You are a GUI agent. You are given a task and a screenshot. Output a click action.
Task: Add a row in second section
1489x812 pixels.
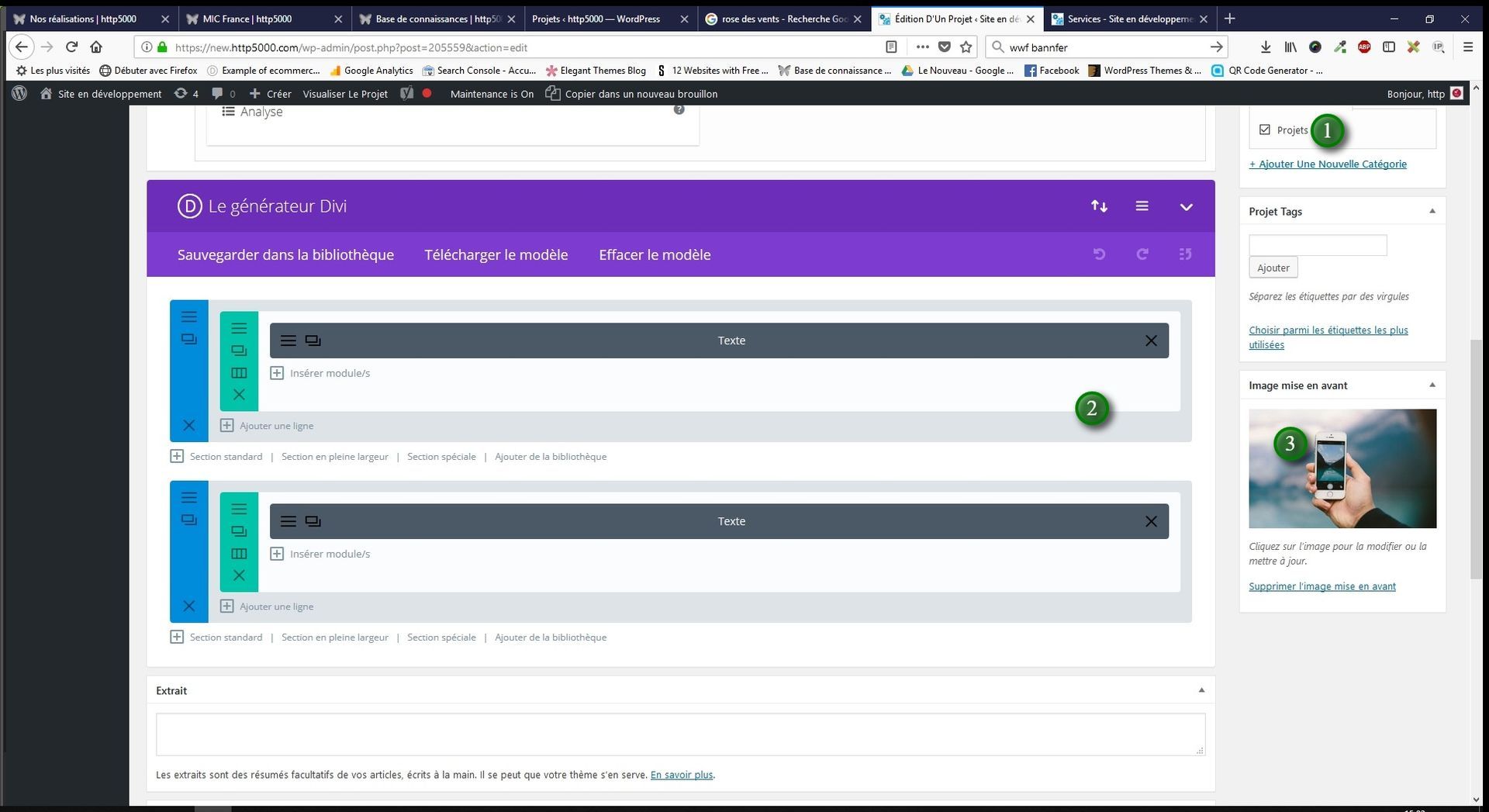click(267, 606)
